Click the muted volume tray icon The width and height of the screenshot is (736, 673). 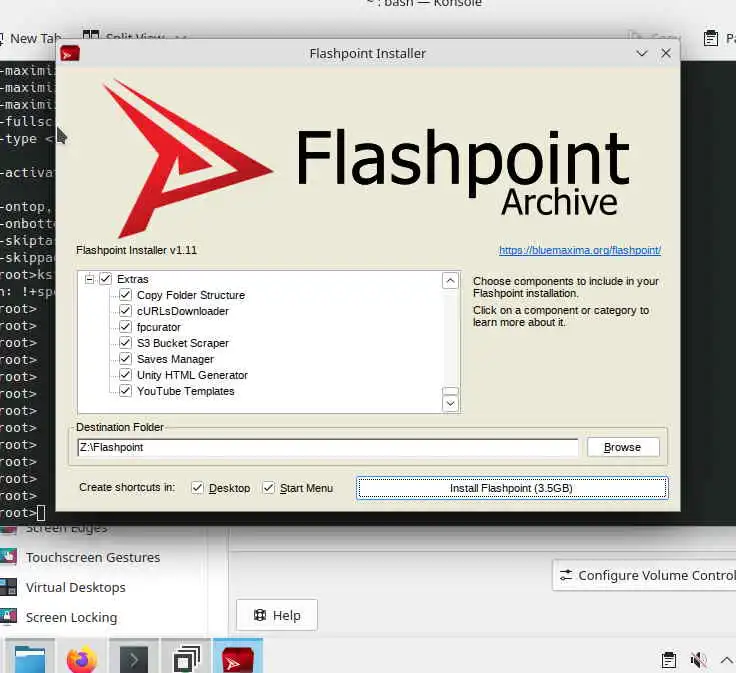tap(698, 660)
